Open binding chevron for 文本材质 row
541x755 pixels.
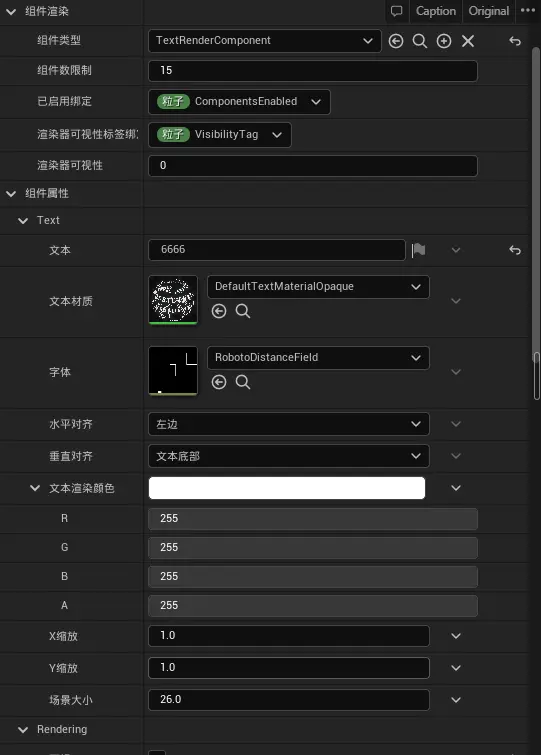click(456, 301)
